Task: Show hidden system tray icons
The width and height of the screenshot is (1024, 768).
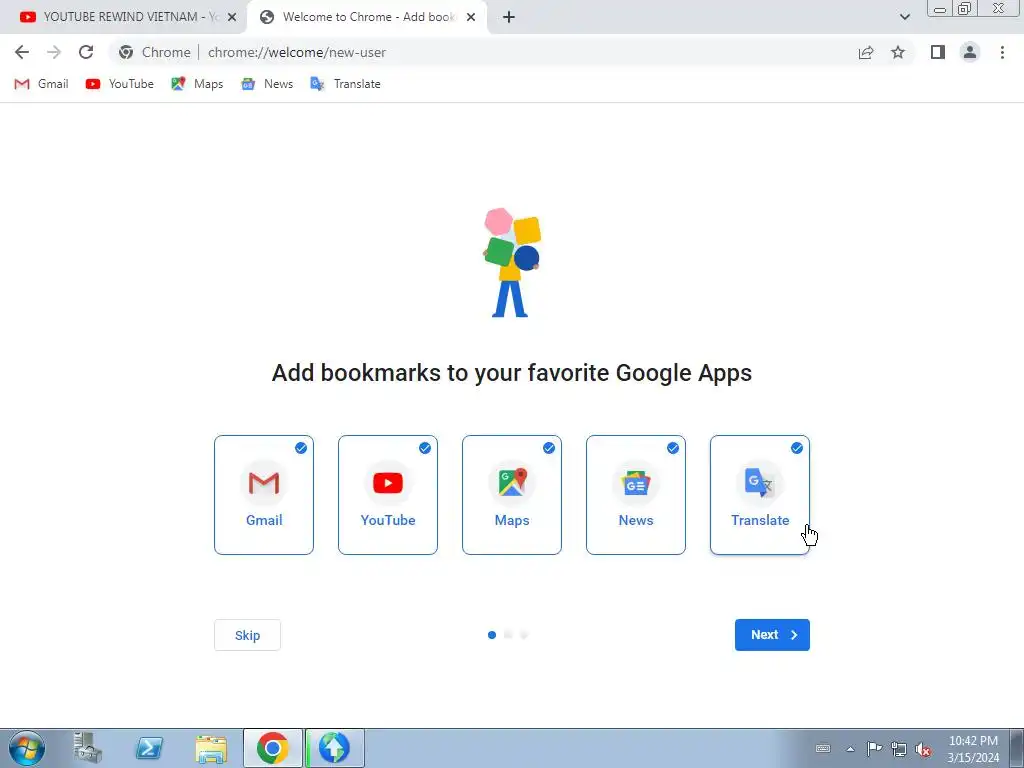Action: (850, 749)
